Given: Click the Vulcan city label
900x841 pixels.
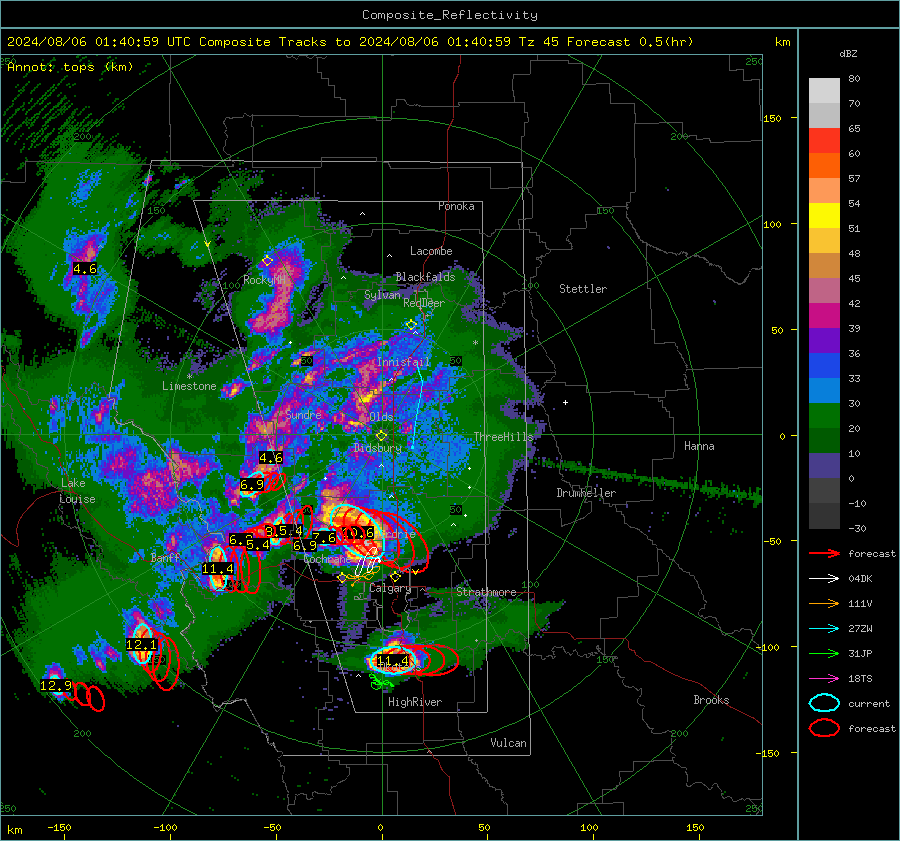Looking at the screenshot, I should 508,743.
